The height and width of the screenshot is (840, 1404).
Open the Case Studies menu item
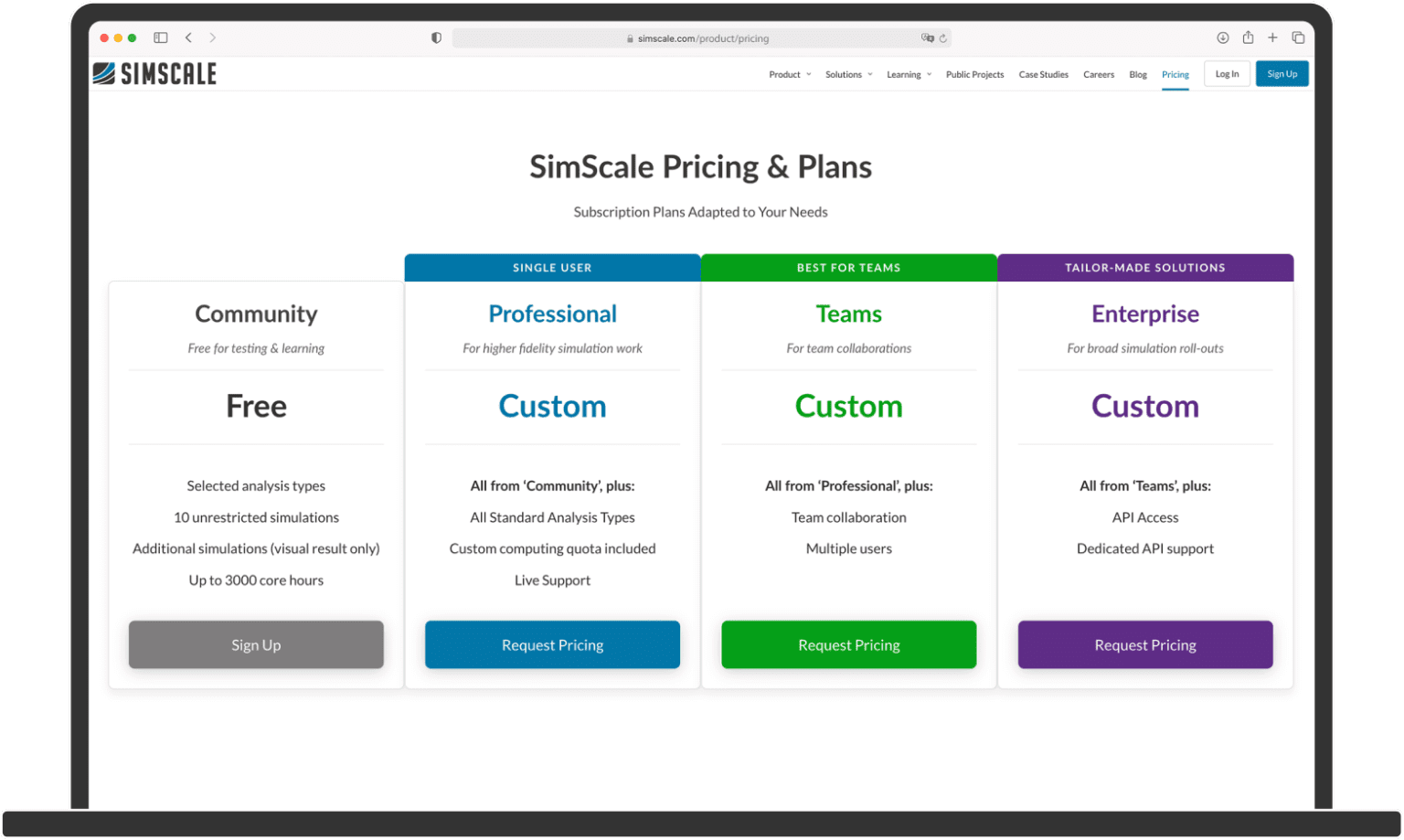click(1043, 74)
